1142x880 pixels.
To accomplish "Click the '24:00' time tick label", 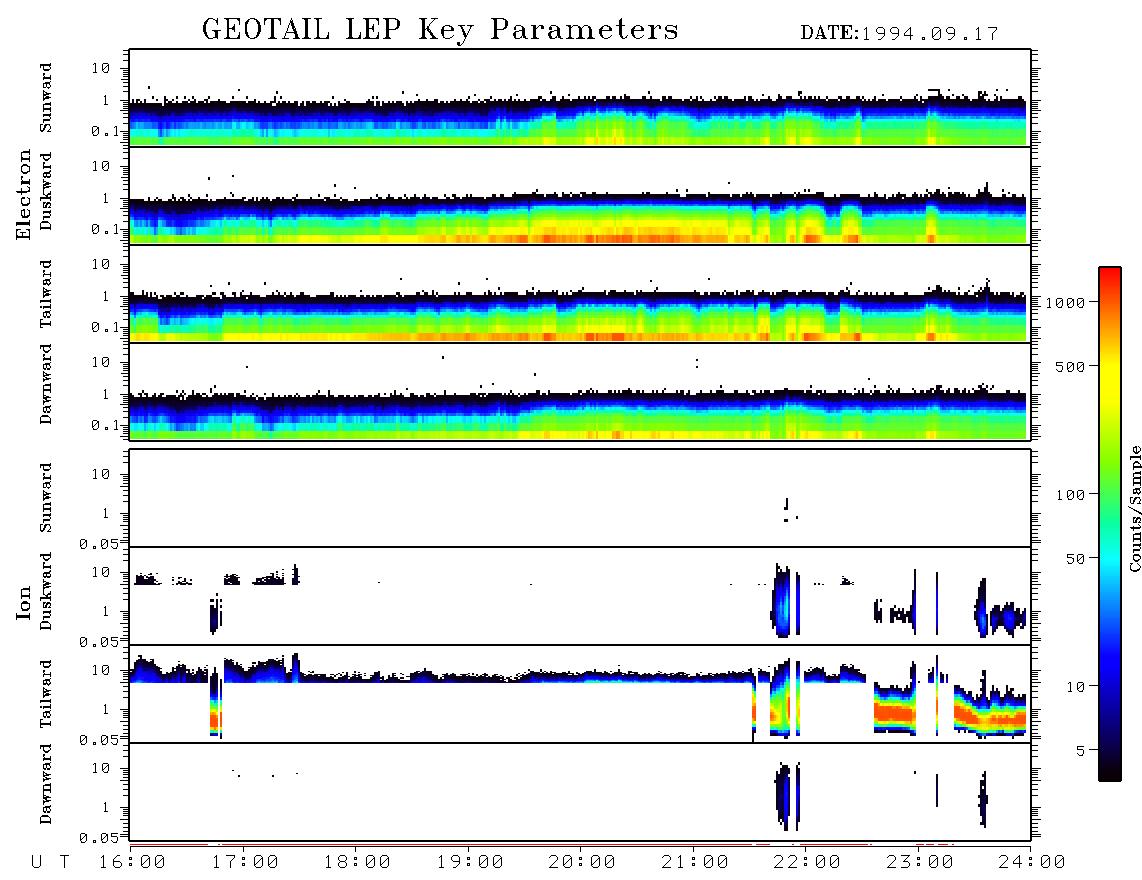I will 1032,863.
